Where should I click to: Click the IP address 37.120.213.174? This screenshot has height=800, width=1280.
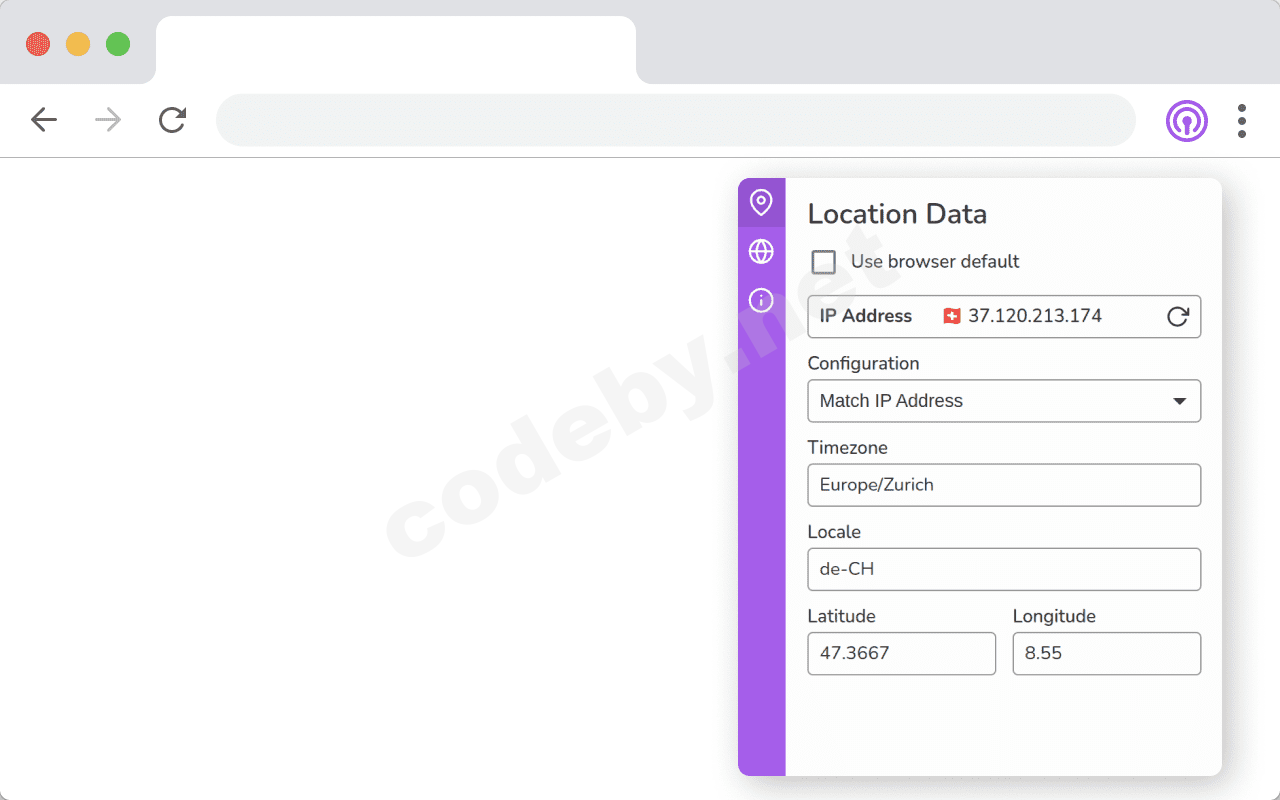coord(1035,316)
